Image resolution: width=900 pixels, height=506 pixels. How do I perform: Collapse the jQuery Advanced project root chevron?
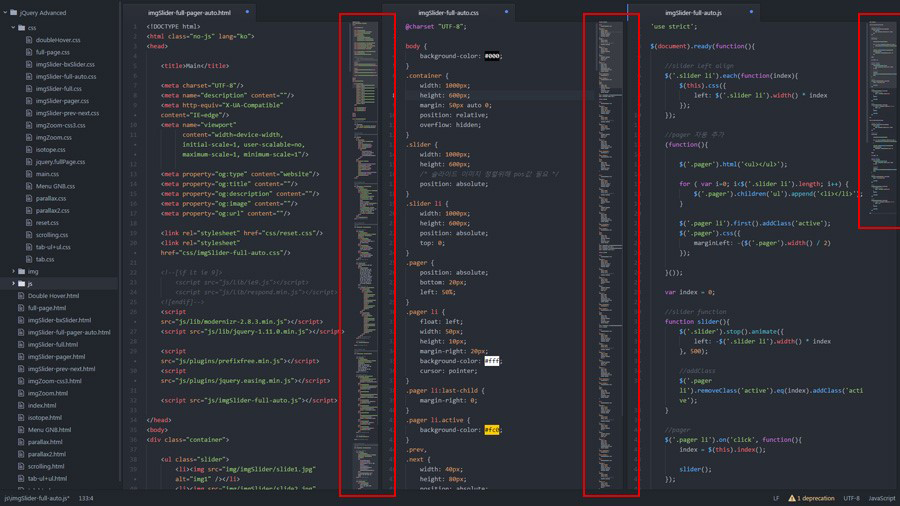(5, 12)
